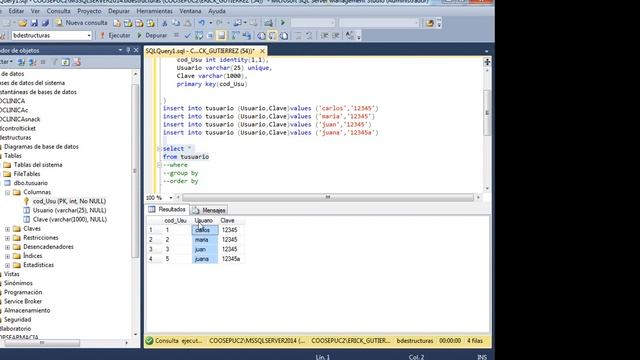
Task: Select the Tablas del sistema folder
Action: pyautogui.click(x=38, y=165)
